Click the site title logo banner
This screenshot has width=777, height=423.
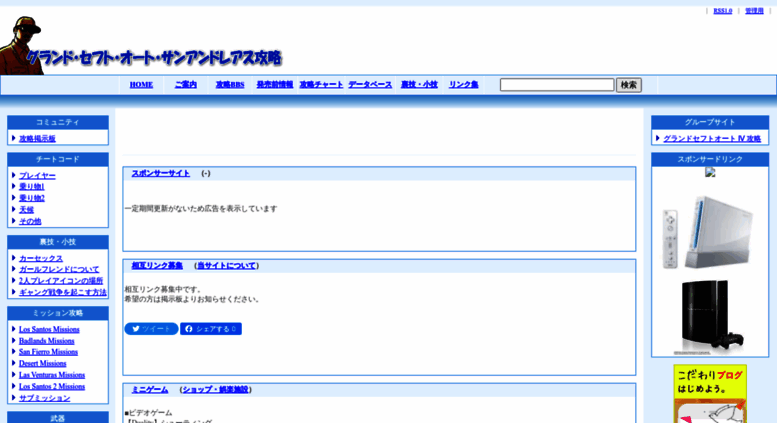pyautogui.click(x=154, y=58)
